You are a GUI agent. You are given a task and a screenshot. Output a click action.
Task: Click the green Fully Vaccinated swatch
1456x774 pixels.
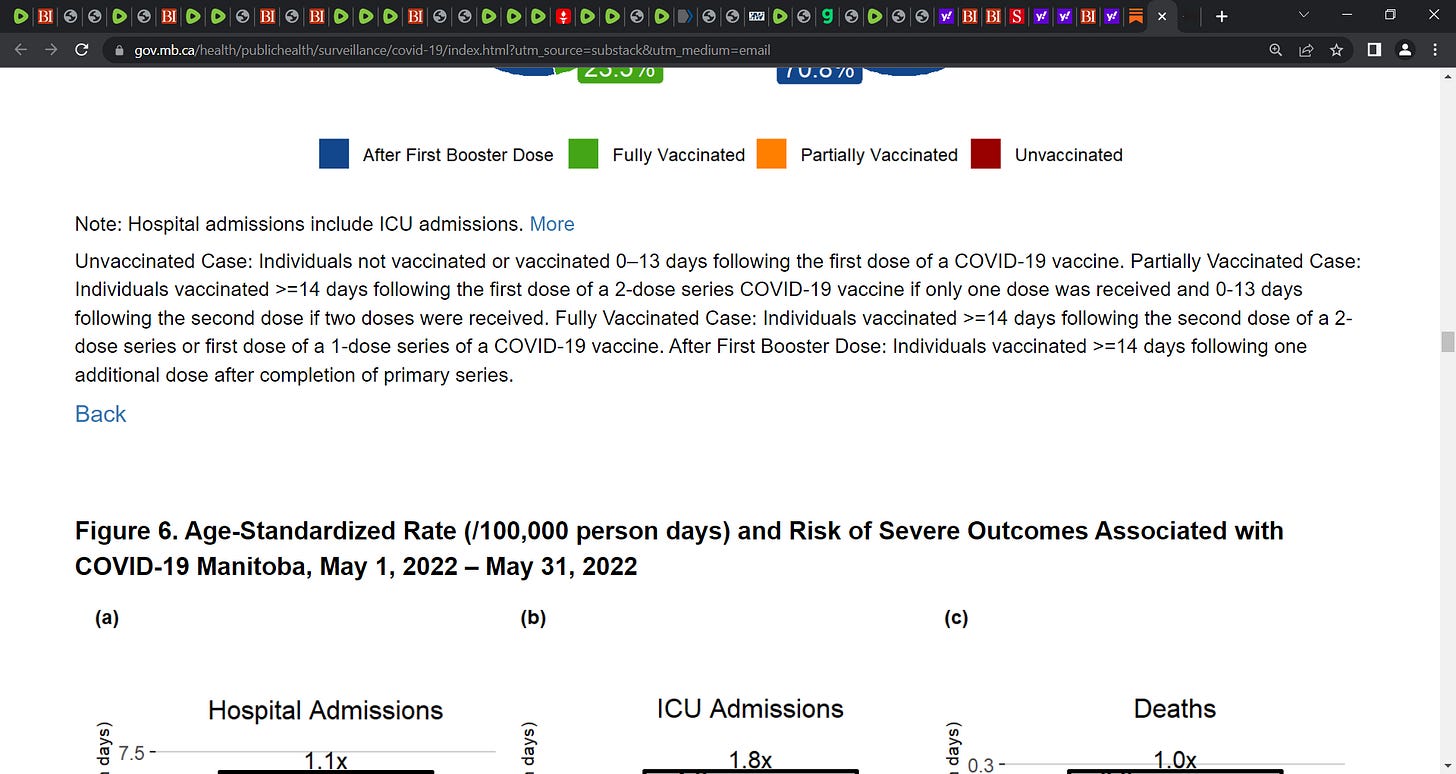pyautogui.click(x=583, y=154)
